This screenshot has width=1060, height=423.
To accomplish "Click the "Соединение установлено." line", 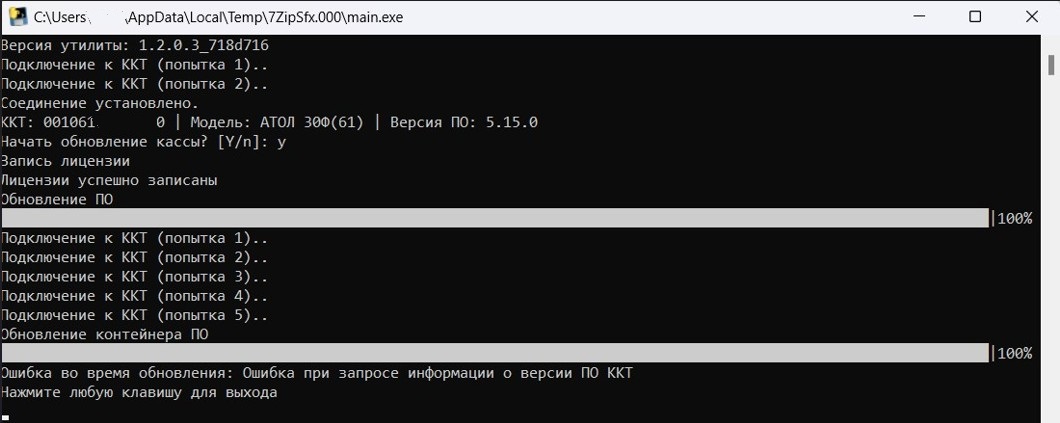I will (100, 103).
